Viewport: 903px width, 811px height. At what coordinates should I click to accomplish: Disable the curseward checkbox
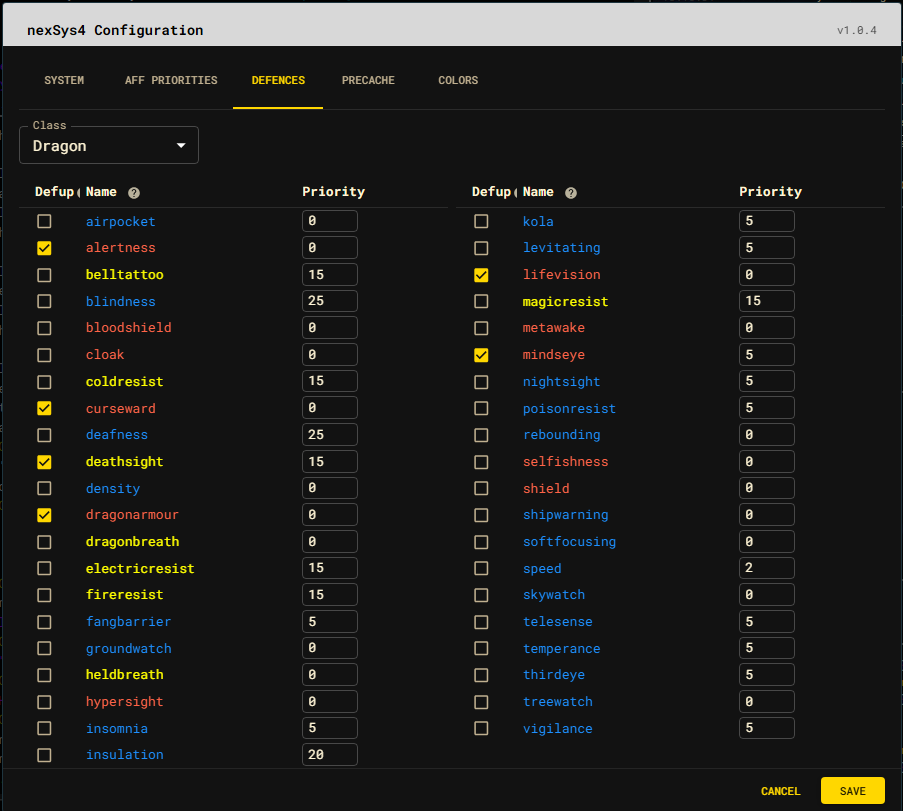click(x=44, y=408)
